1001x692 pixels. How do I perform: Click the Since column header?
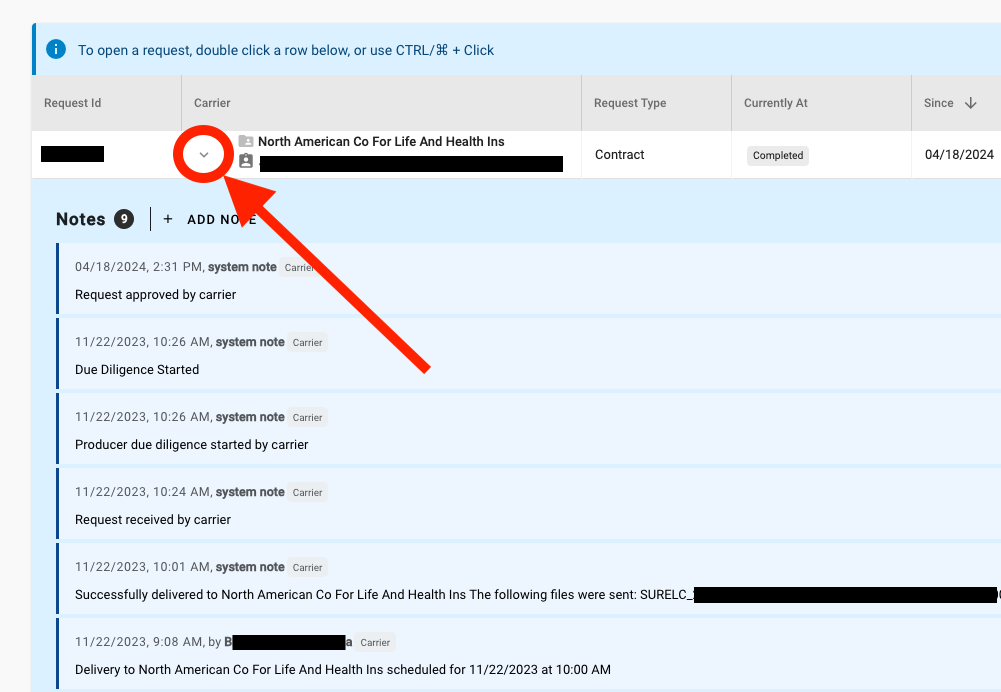(x=938, y=103)
